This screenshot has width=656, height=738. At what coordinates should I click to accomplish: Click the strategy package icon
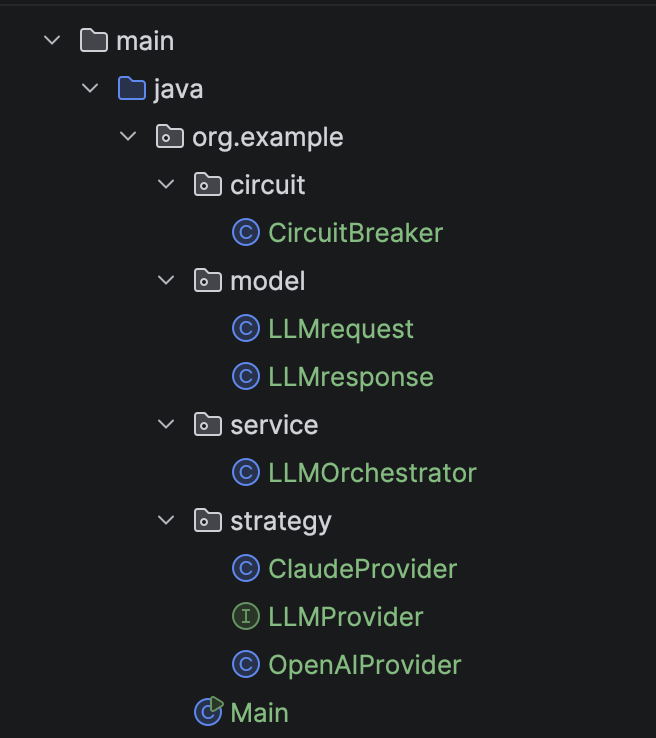pos(208,521)
